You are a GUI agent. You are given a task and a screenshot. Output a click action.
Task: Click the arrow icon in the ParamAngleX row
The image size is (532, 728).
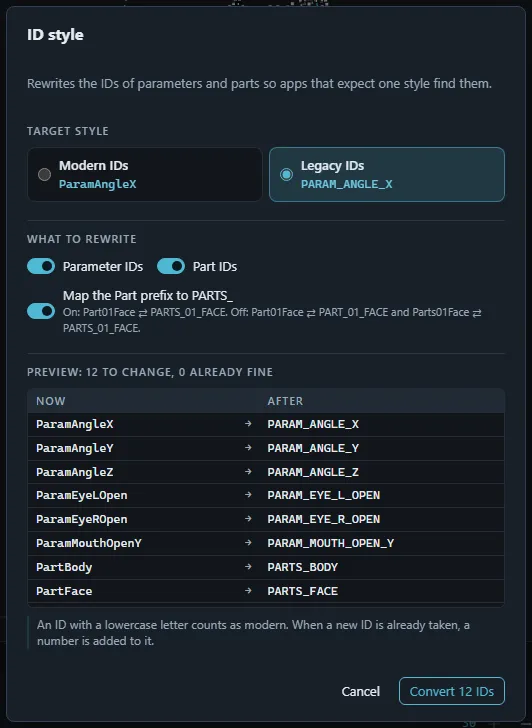click(248, 424)
